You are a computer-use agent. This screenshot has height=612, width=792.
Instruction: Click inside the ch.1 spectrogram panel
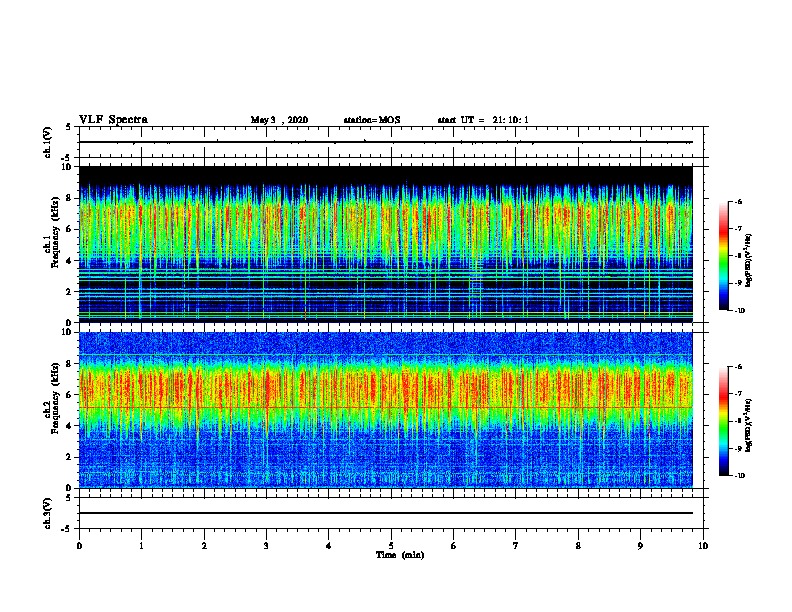386,244
